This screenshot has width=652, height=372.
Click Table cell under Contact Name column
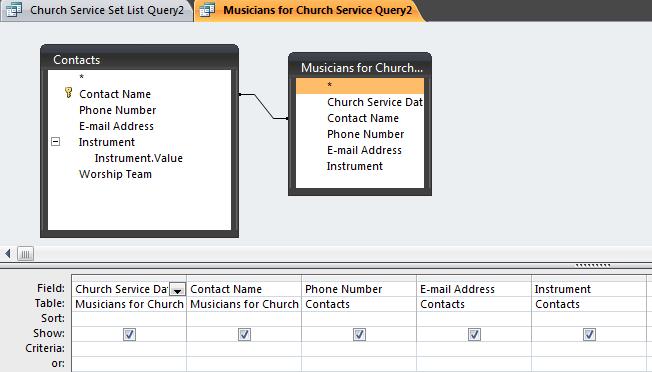[244, 304]
